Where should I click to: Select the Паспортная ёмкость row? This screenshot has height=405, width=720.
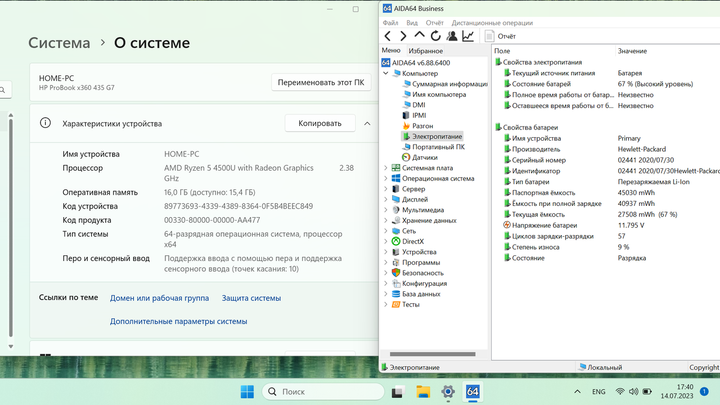click(611, 193)
